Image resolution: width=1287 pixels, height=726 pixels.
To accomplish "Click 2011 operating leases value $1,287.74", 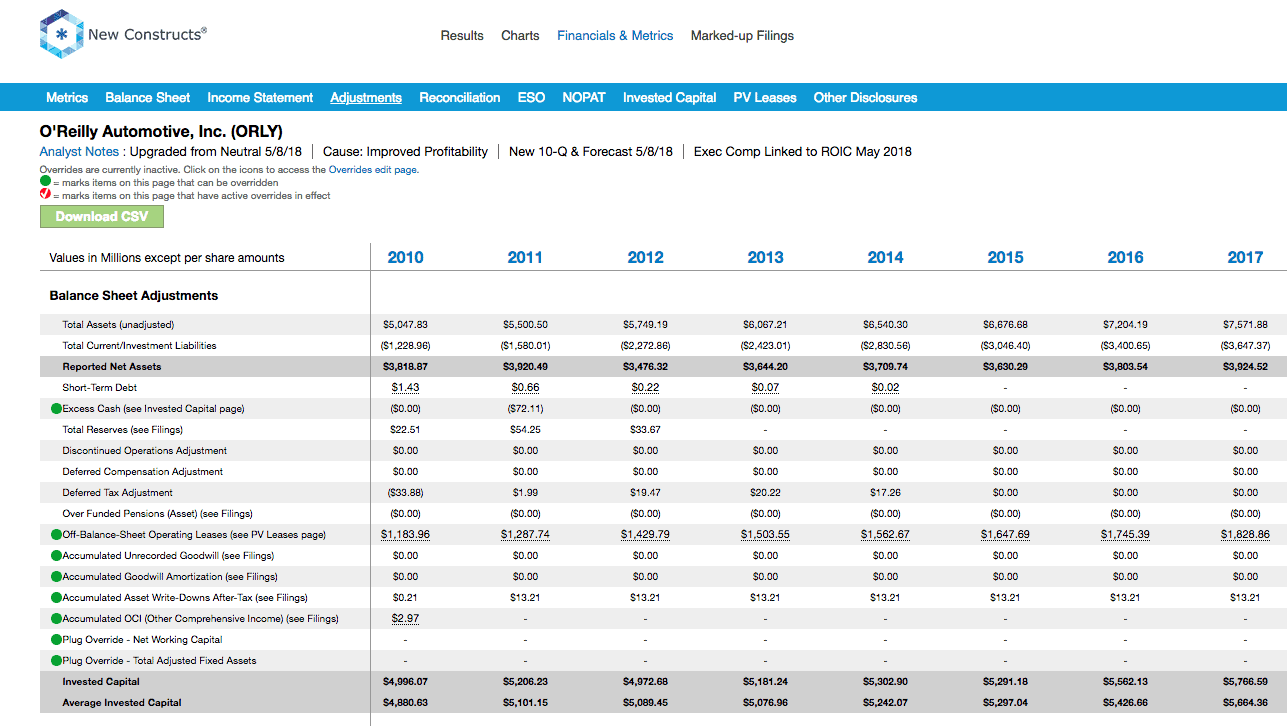I will [525, 534].
